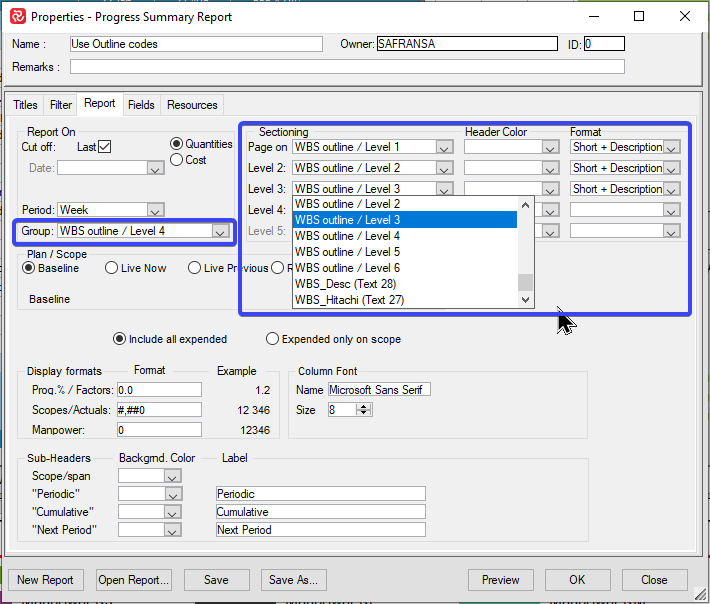Select the Cost radio button
This screenshot has width=710, height=604.
click(177, 160)
